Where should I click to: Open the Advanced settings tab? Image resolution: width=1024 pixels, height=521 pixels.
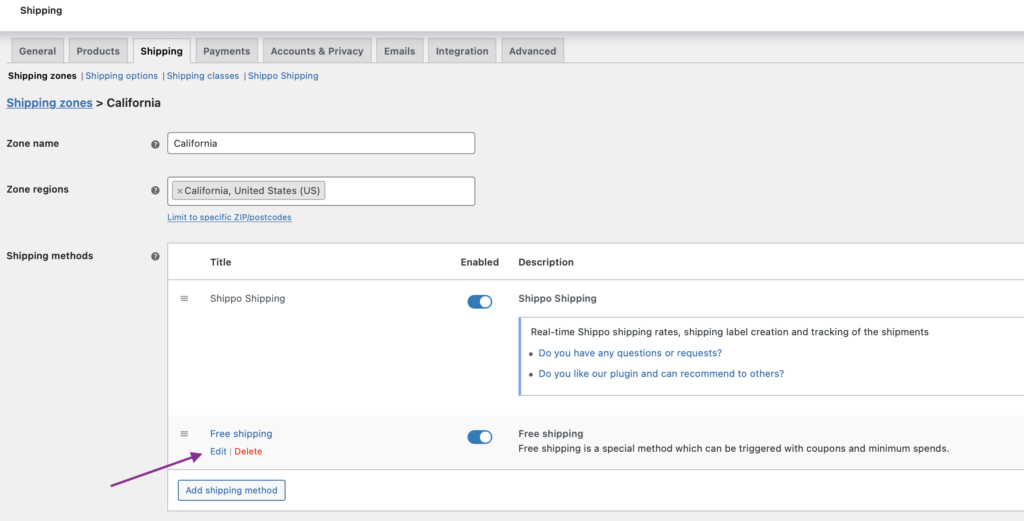click(532, 51)
